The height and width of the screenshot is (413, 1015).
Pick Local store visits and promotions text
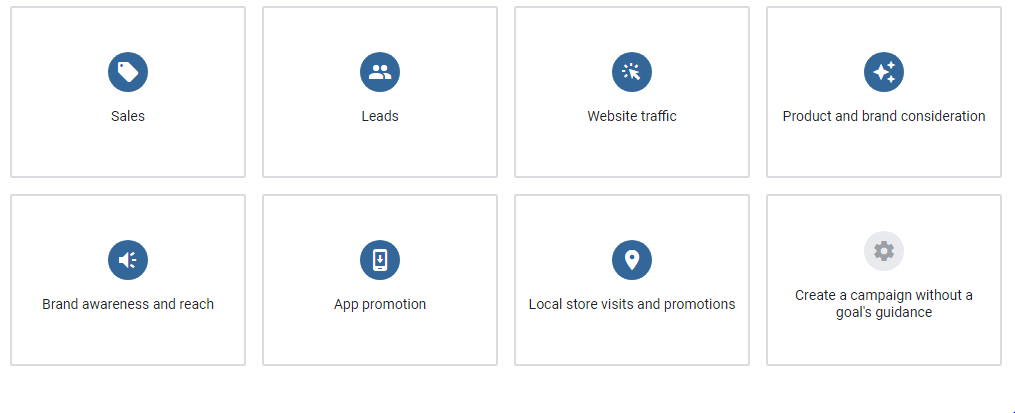pos(632,304)
